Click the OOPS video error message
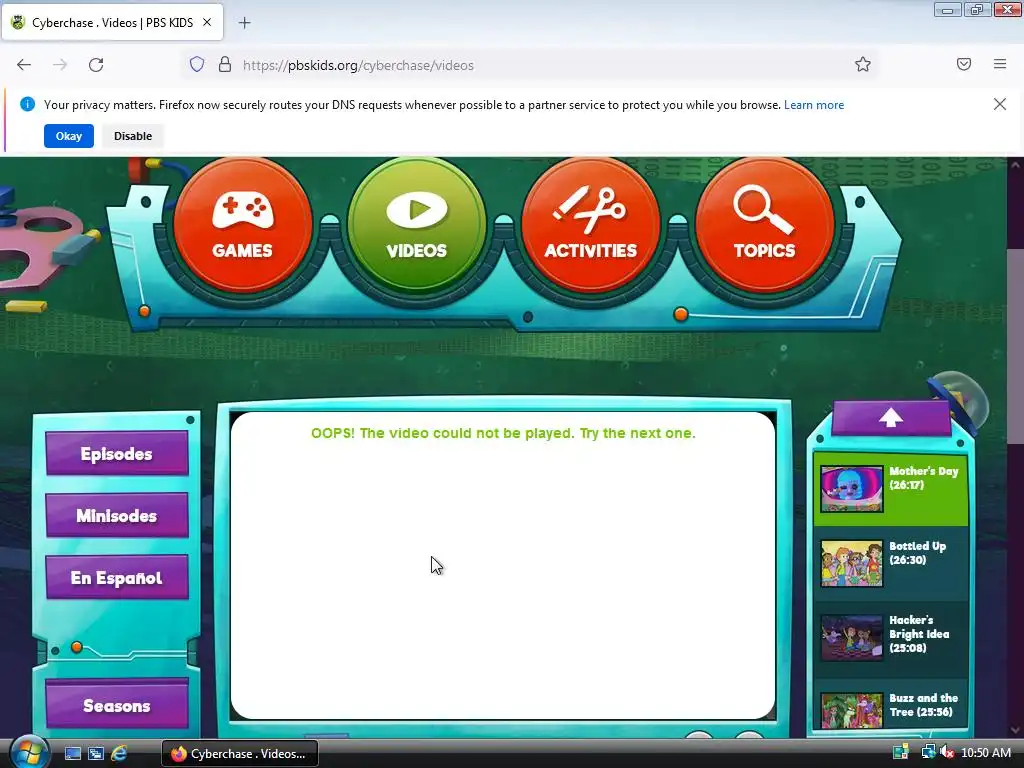Screen dimensions: 1024x768 (503, 433)
